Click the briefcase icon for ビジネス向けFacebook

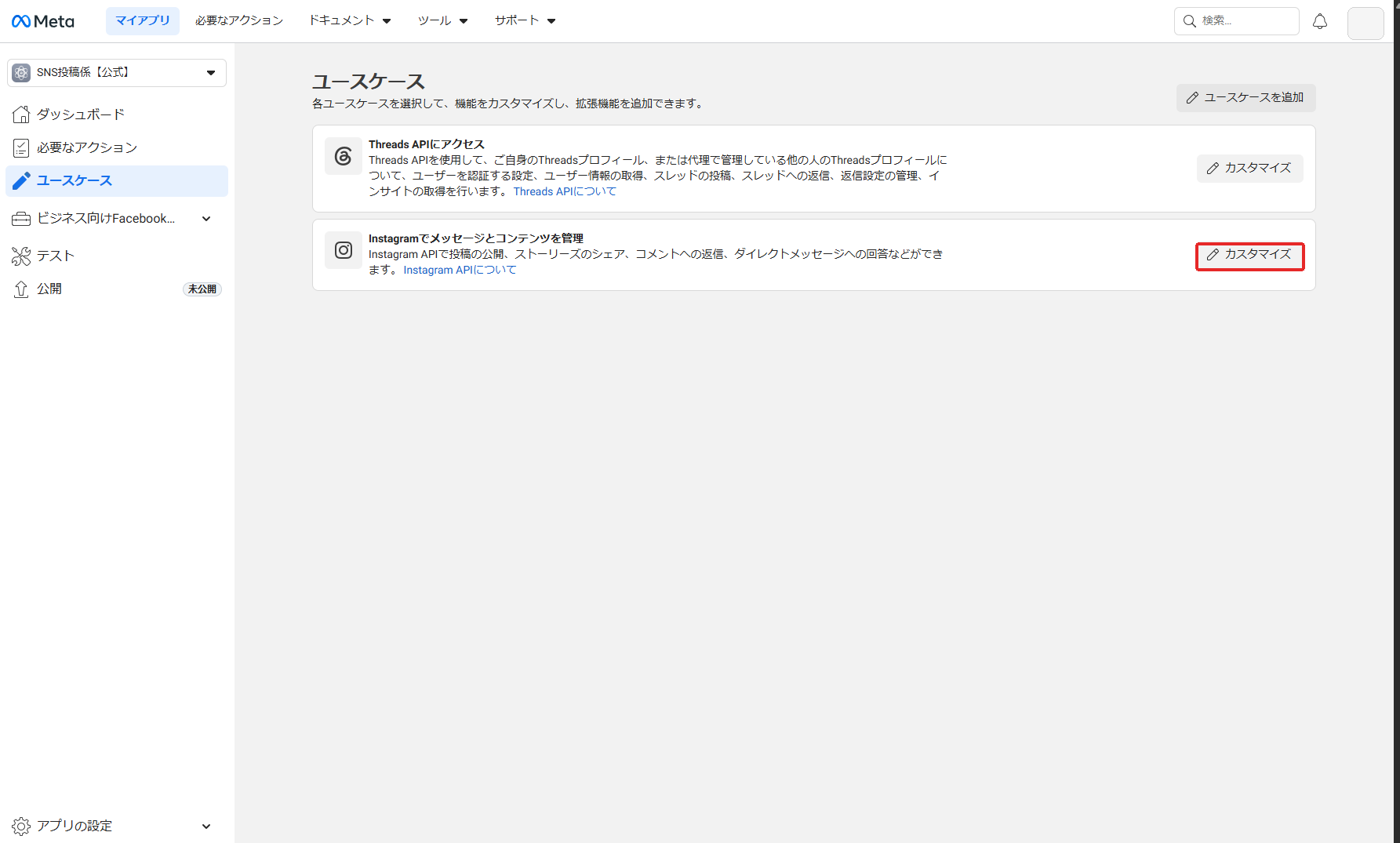(21, 219)
